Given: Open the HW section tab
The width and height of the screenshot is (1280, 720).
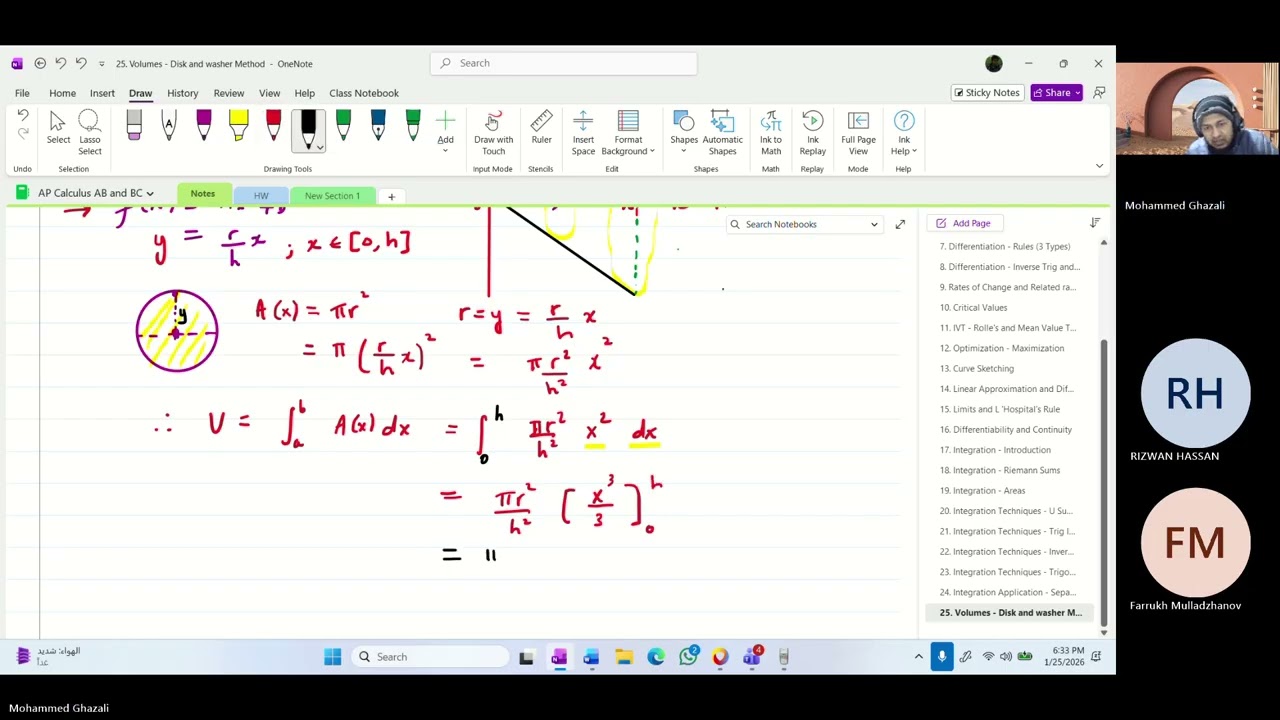Looking at the screenshot, I should [x=261, y=196].
